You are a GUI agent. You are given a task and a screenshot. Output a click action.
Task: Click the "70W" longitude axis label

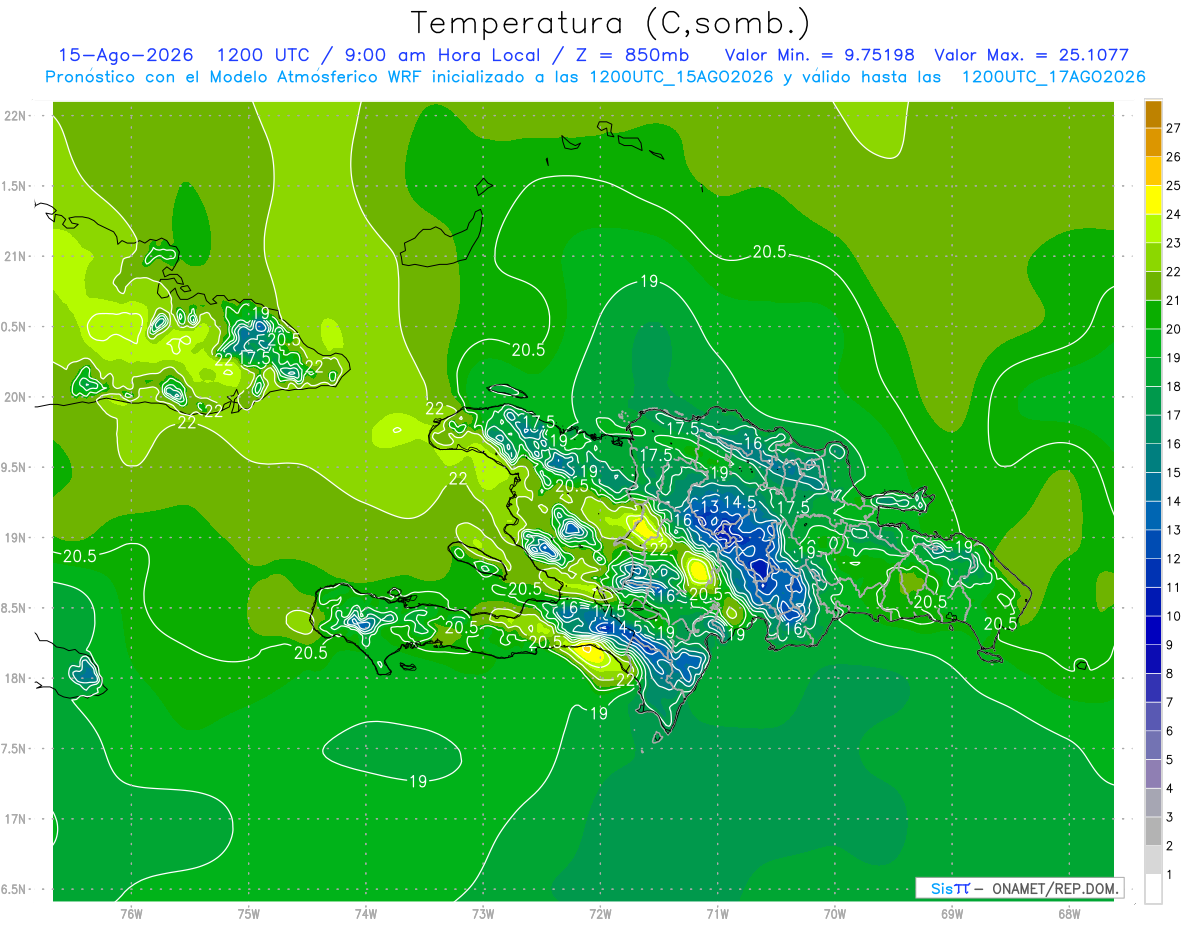835,913
